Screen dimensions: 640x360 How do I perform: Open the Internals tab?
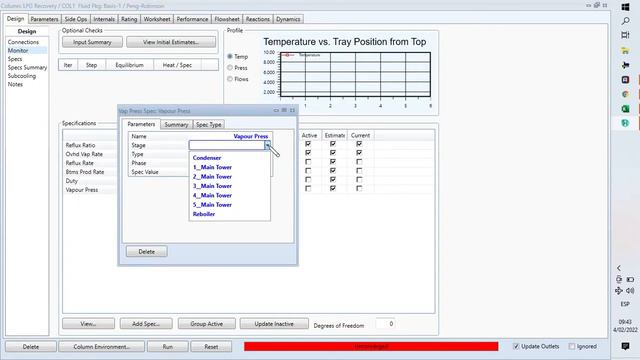point(104,19)
